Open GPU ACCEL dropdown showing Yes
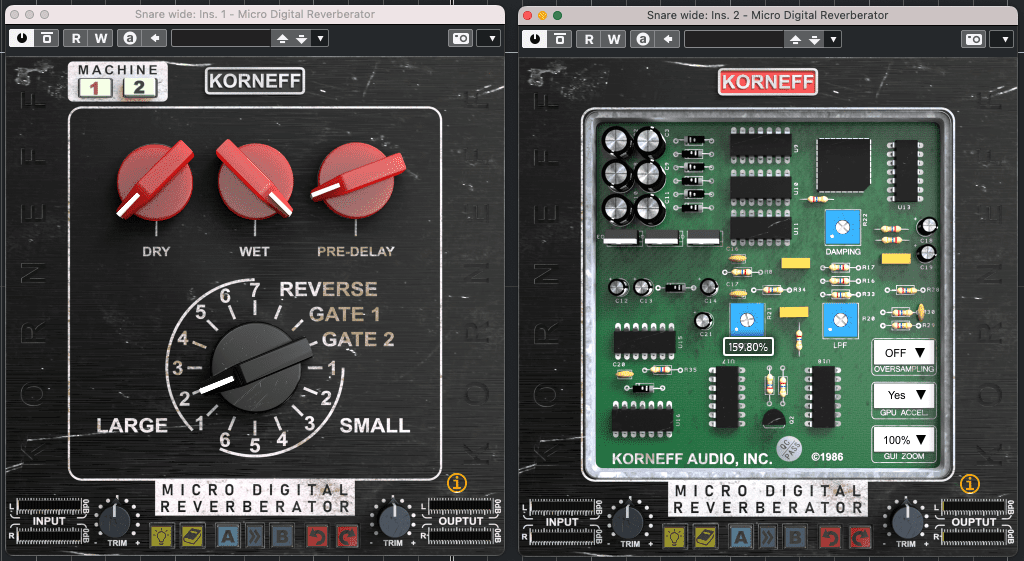 click(904, 395)
